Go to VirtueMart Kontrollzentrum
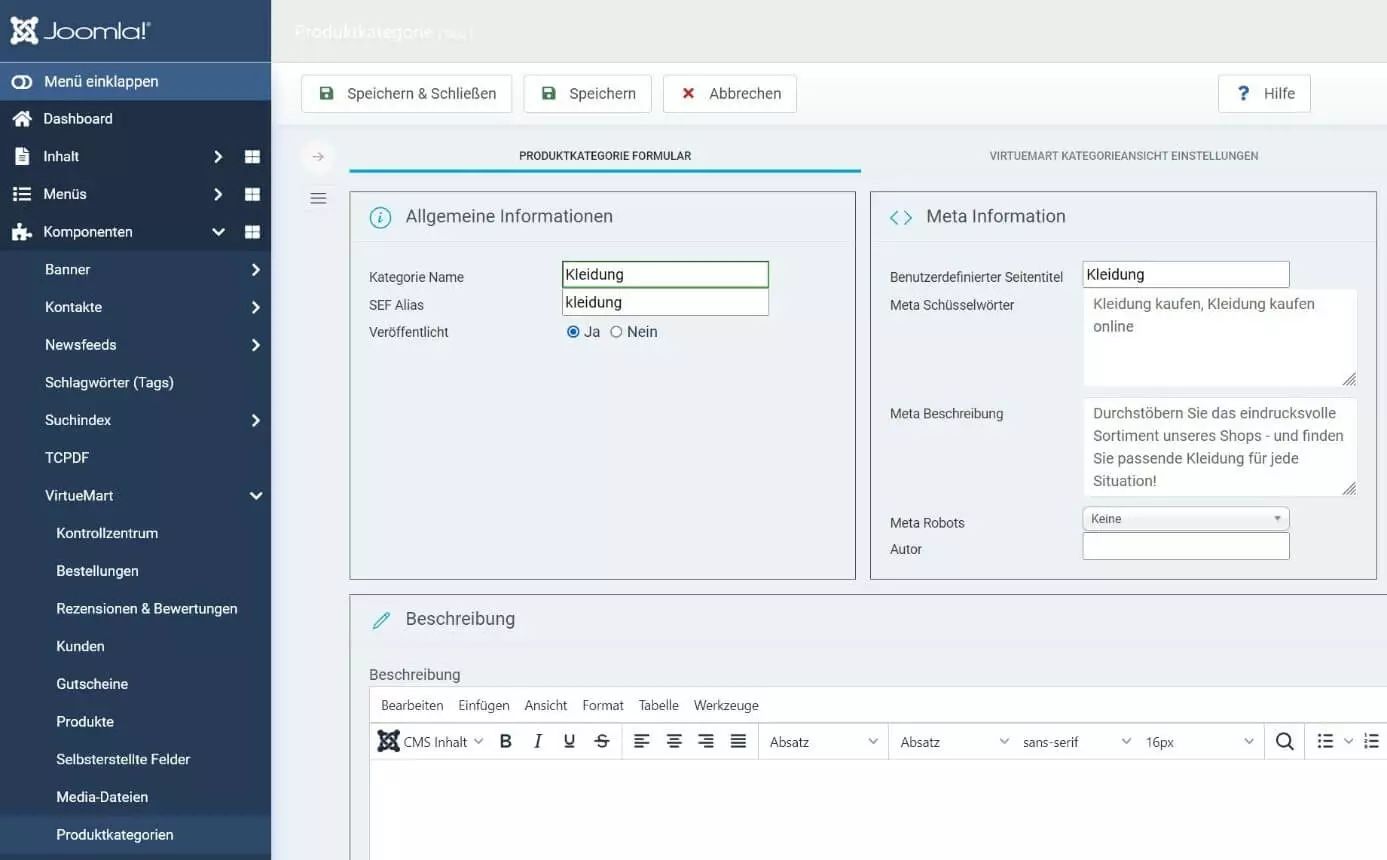Viewport: 1387px width, 860px height. [x=107, y=533]
